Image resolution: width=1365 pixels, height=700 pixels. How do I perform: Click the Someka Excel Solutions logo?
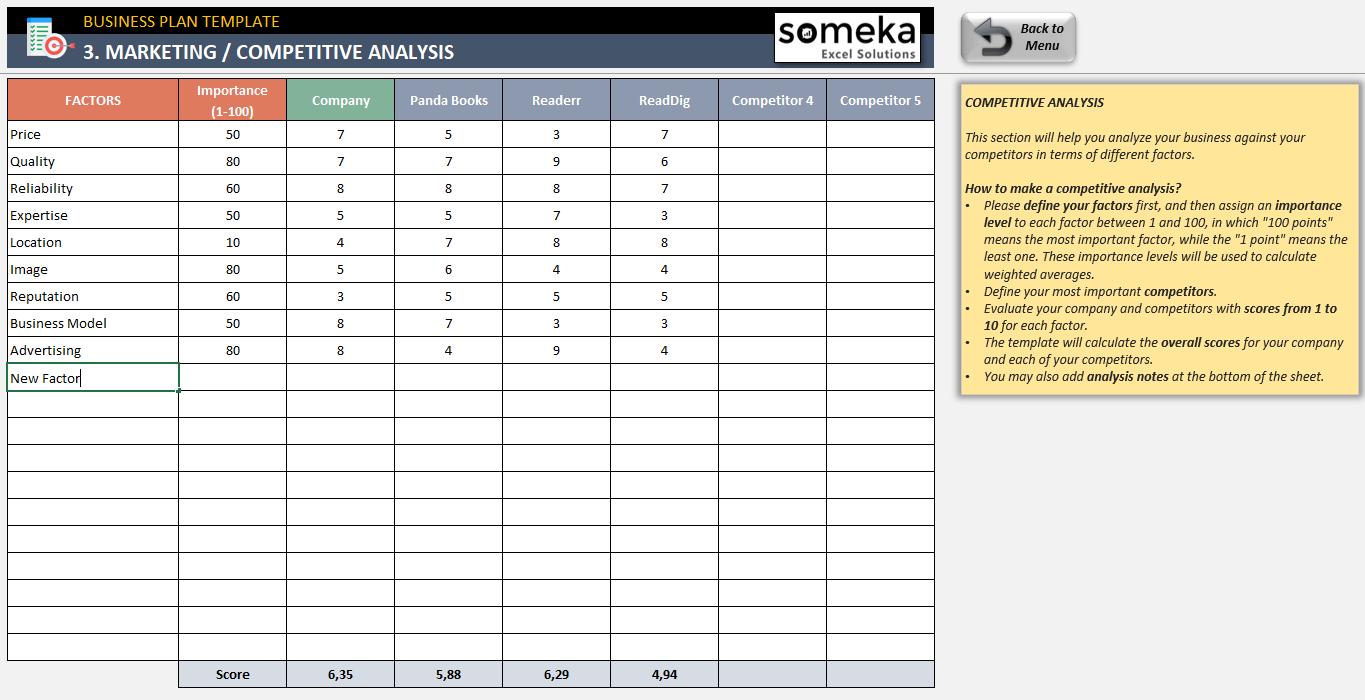point(847,38)
